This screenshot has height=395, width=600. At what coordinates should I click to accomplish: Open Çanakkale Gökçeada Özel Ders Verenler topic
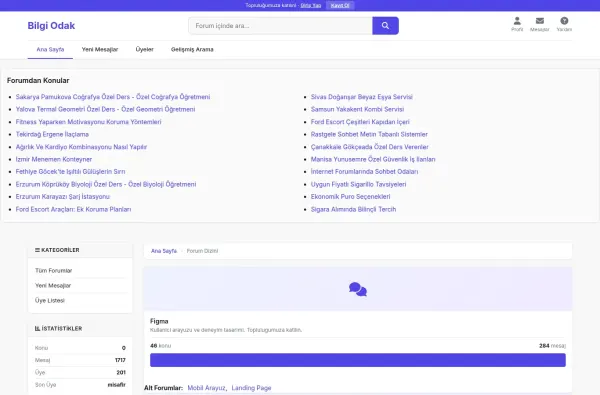[370, 147]
